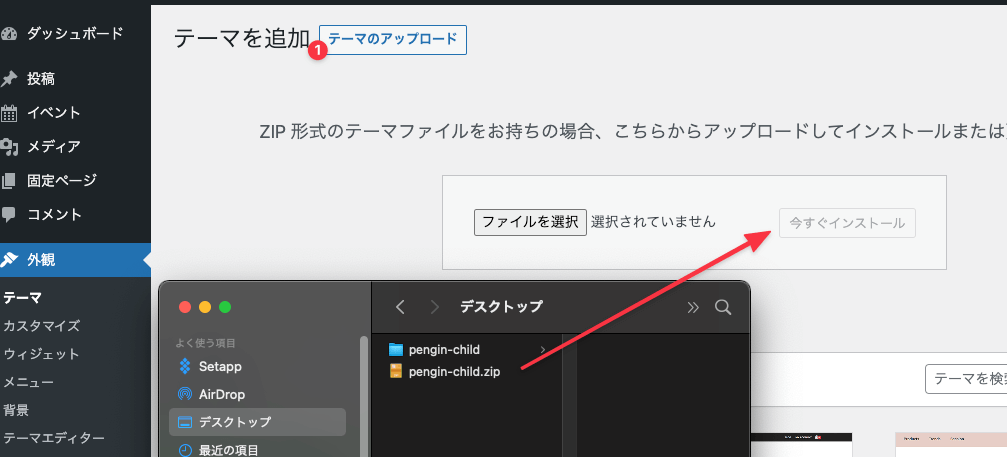Image resolution: width=1007 pixels, height=457 pixels.
Task: Click the ファイルを選択 button
Action: 530,222
